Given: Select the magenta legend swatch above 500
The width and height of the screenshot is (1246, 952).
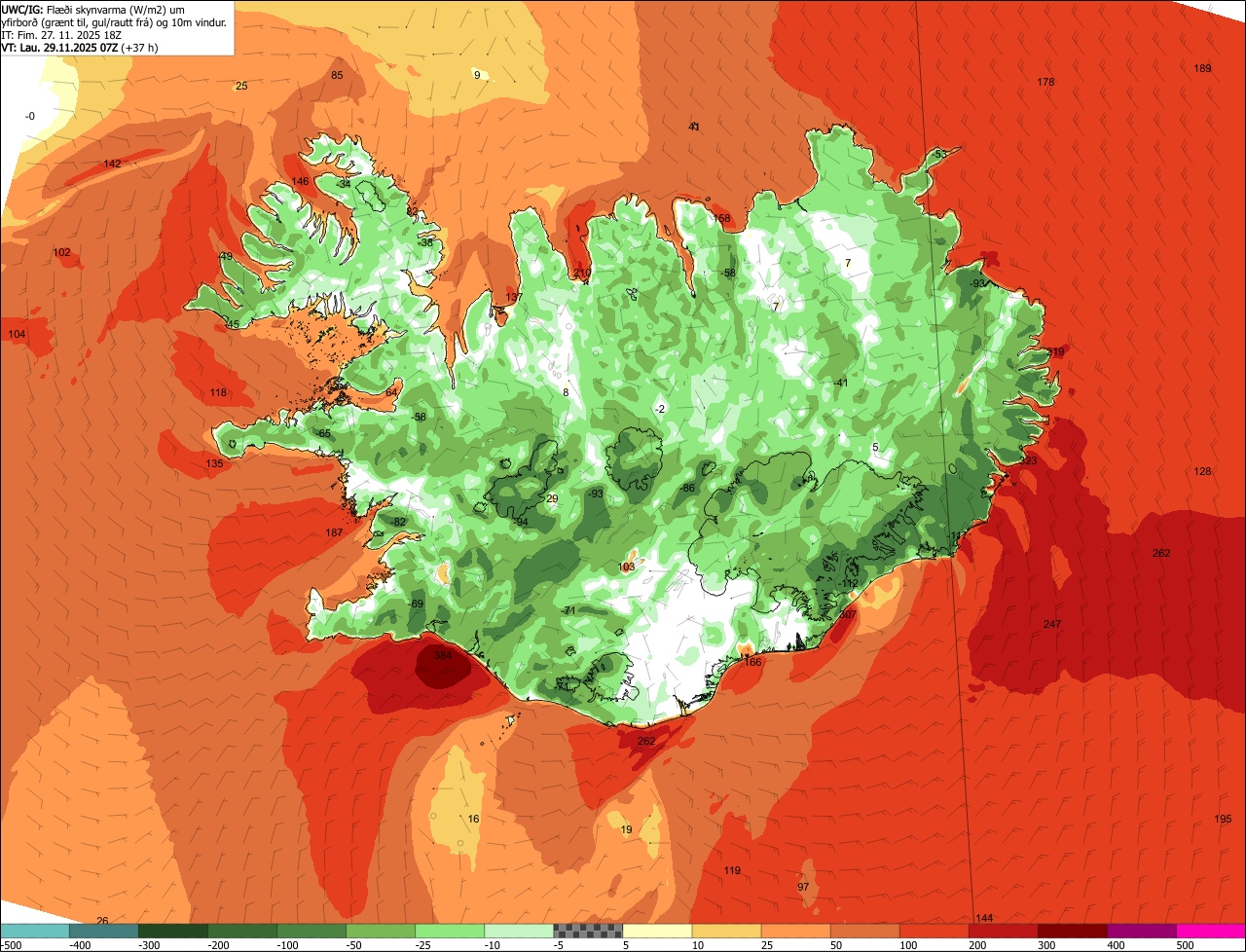Looking at the screenshot, I should pyautogui.click(x=1211, y=932).
